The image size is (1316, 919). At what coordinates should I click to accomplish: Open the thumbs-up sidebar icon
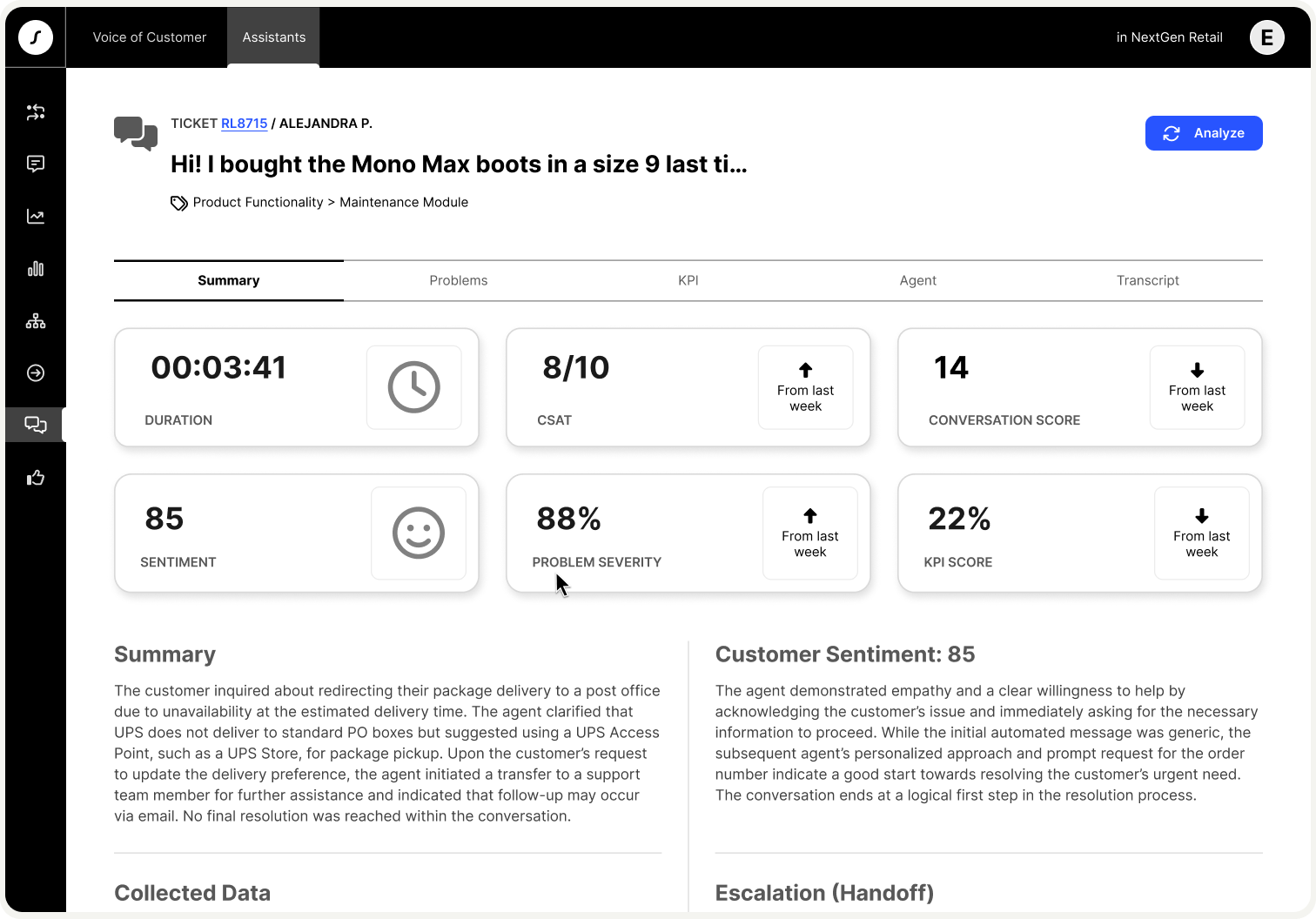pos(36,478)
